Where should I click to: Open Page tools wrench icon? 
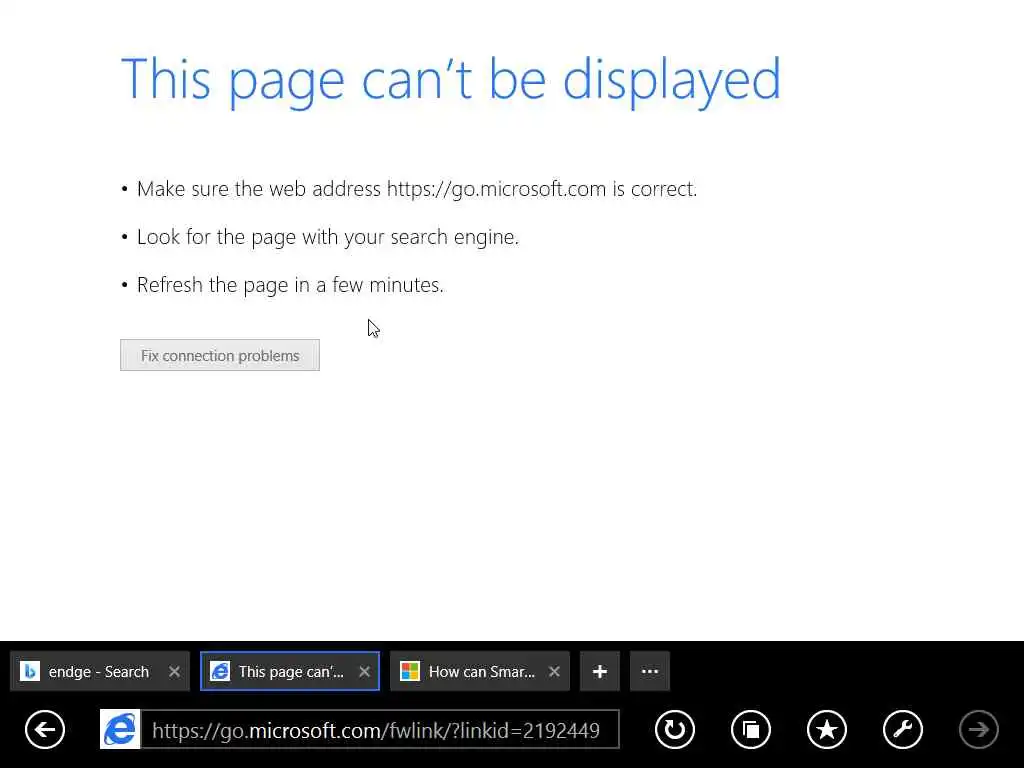pyautogui.click(x=903, y=729)
